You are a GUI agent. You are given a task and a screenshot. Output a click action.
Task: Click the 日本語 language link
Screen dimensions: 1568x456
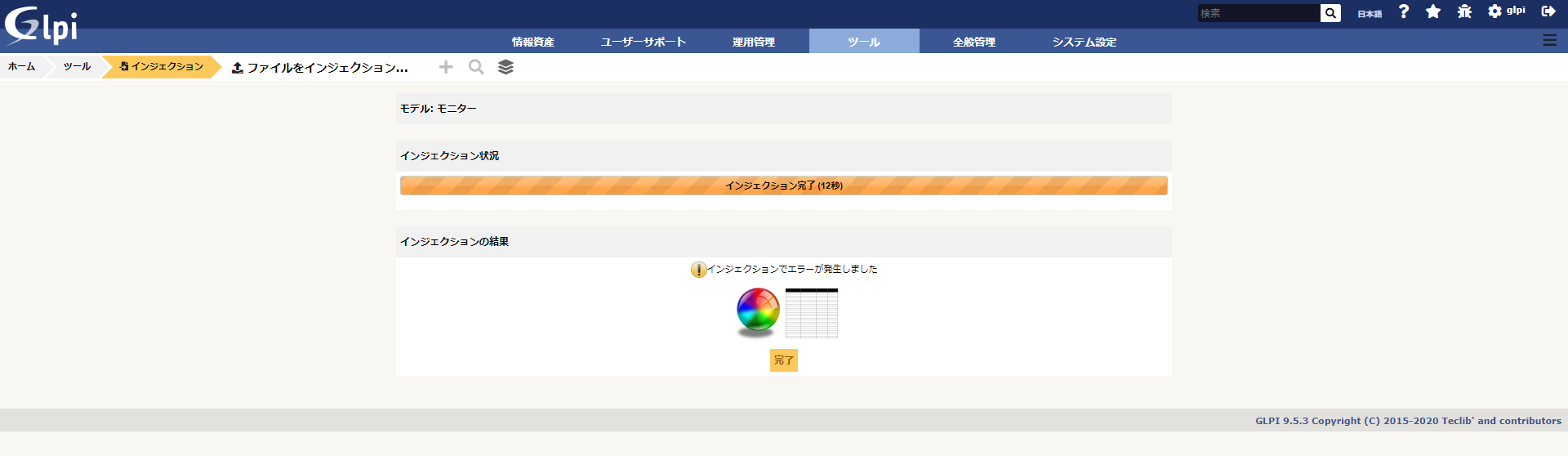click(x=1370, y=14)
